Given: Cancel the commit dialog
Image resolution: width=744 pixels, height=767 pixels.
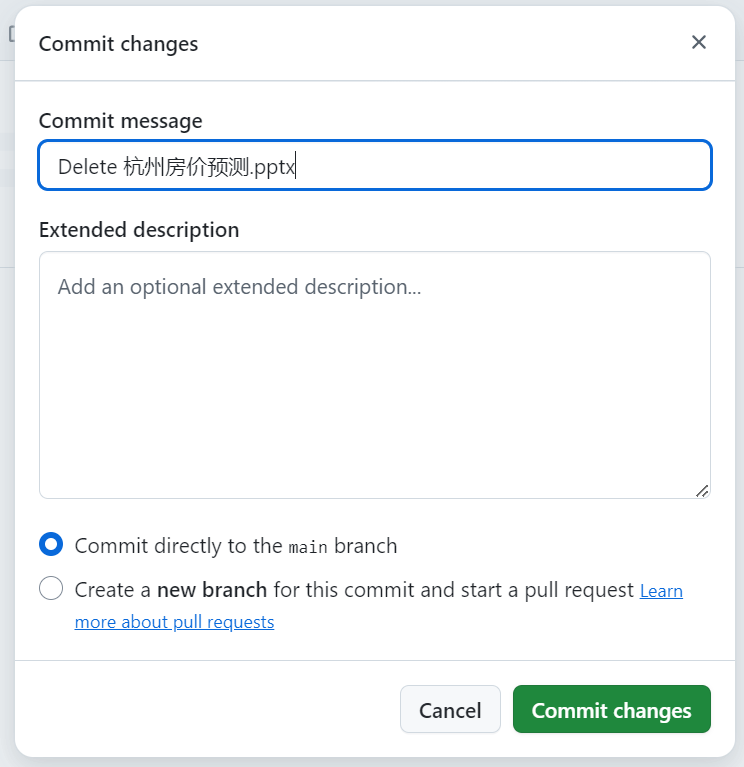Looking at the screenshot, I should [x=450, y=709].
